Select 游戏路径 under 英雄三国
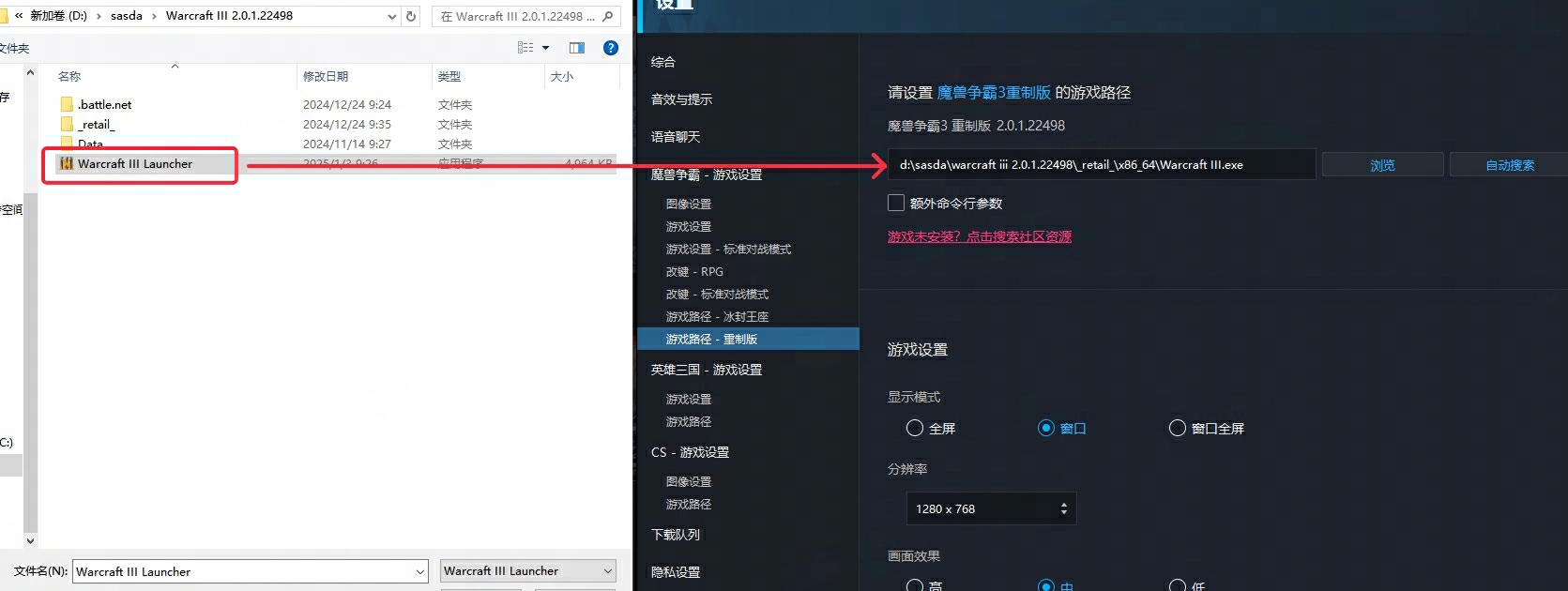This screenshot has height=591, width=1568. tap(689, 421)
